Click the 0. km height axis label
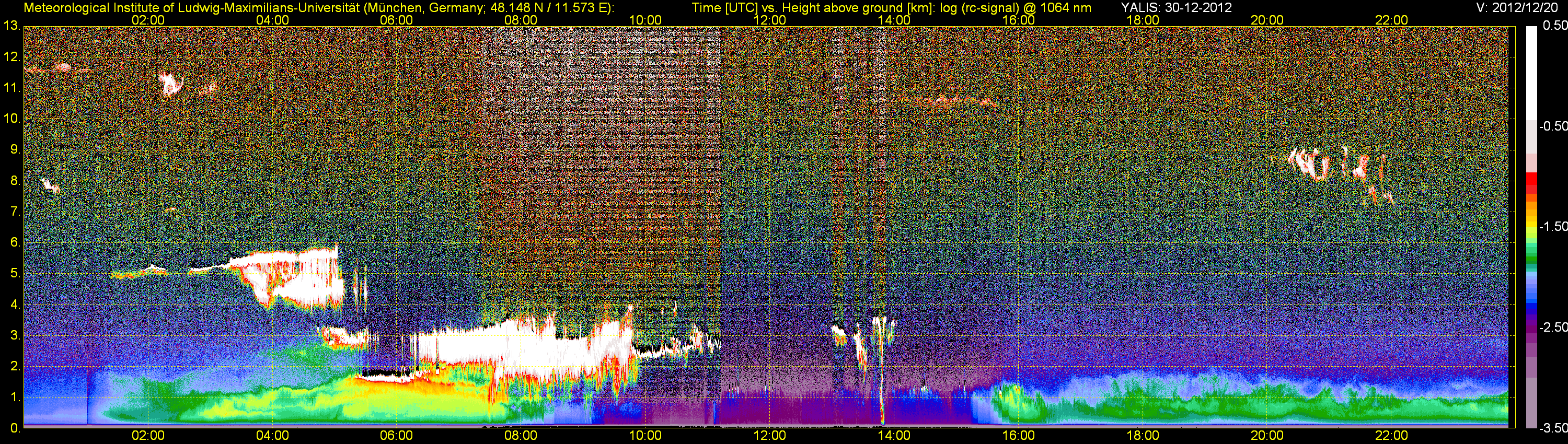The width and height of the screenshot is (1568, 444). pyautogui.click(x=15, y=428)
